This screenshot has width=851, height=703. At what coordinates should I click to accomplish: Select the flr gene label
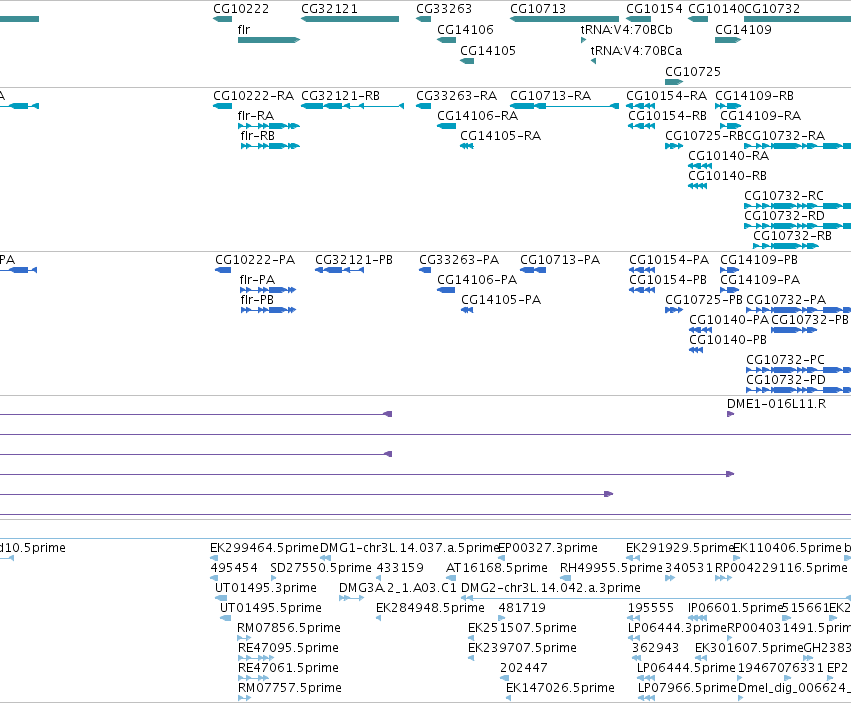click(x=244, y=30)
